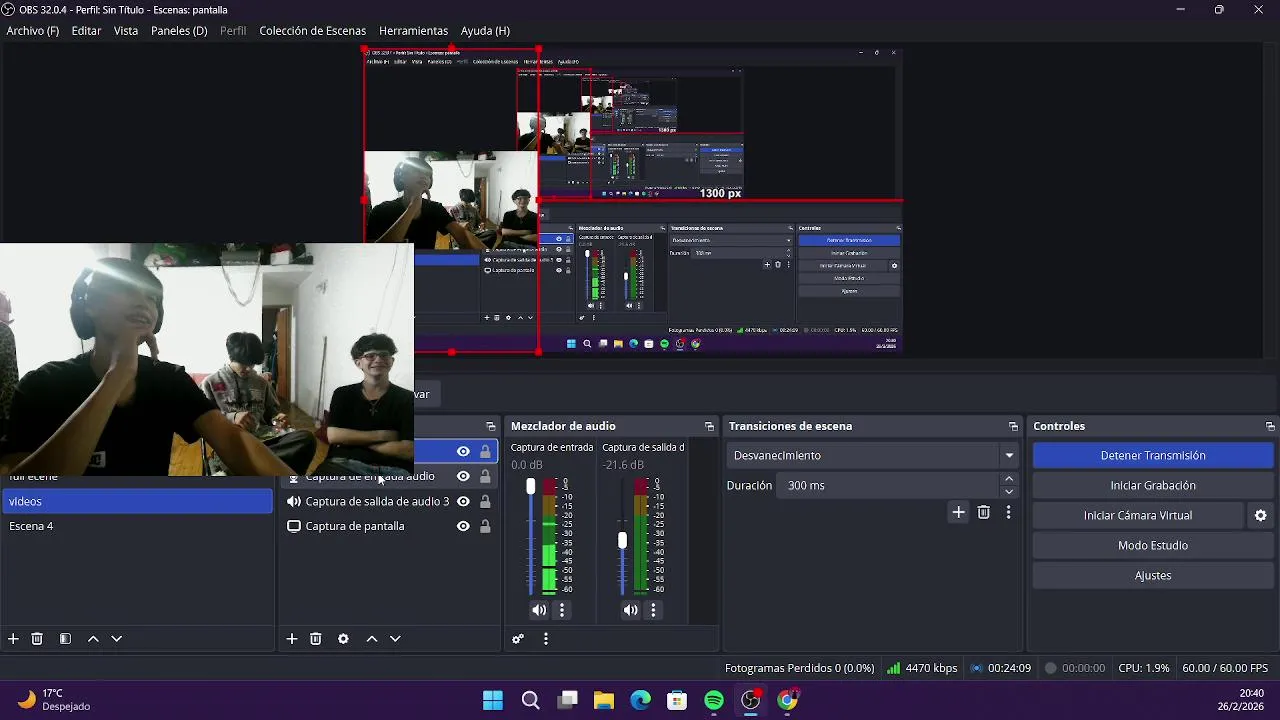Mute Captura de salida audio channel

pos(631,610)
